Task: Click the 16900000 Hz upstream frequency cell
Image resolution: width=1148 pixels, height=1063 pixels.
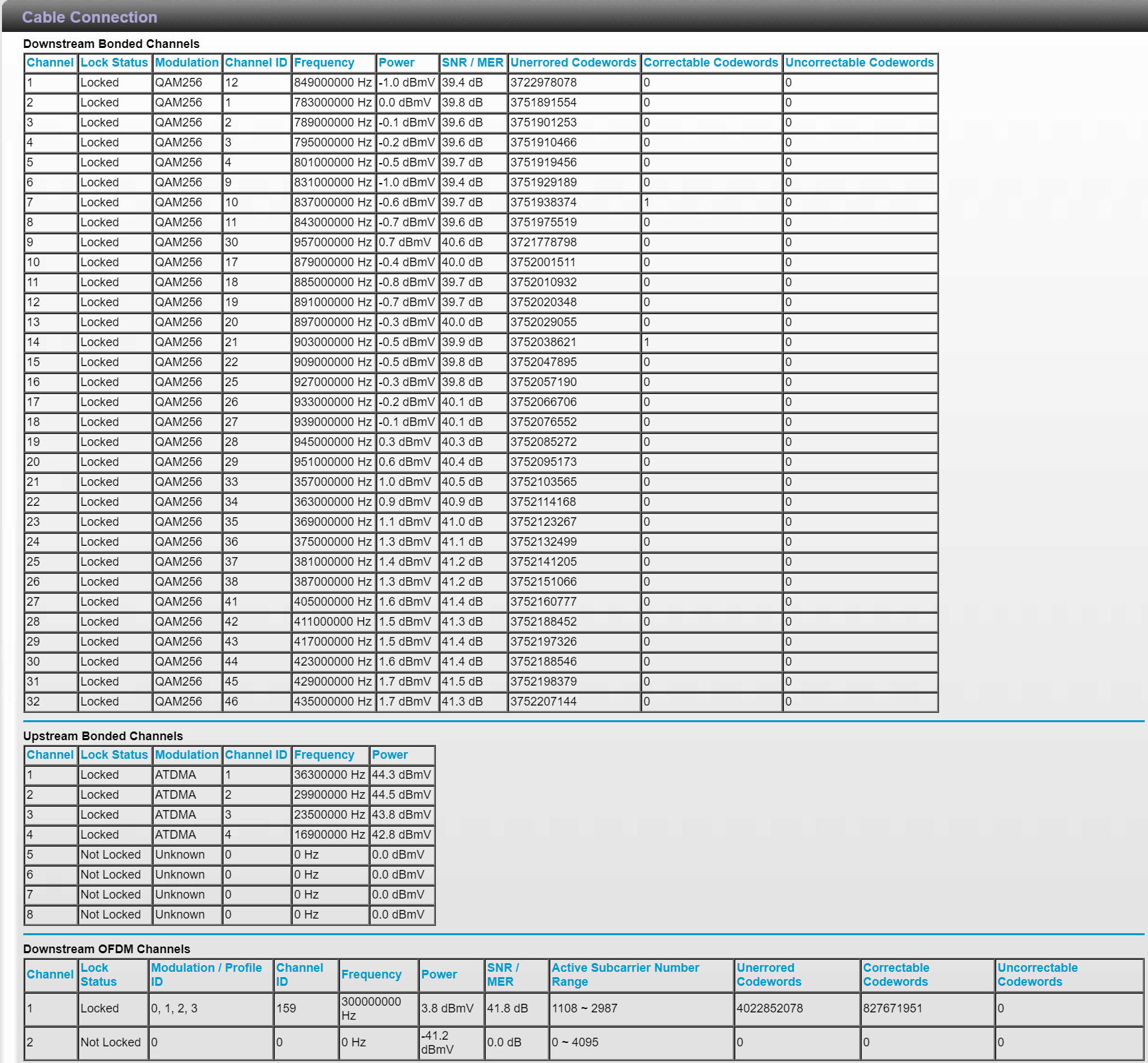Action: (x=329, y=835)
